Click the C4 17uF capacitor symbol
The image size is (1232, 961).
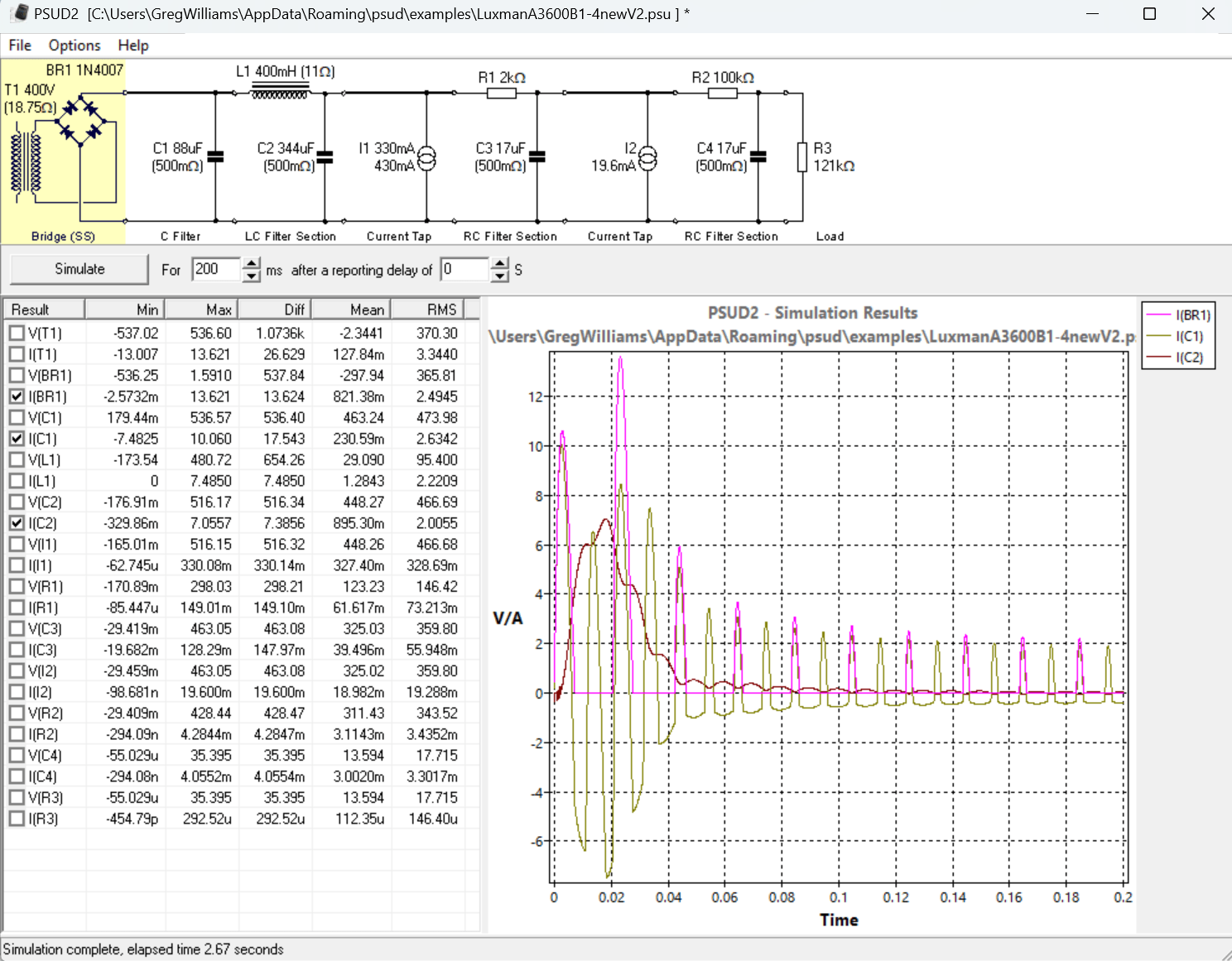[x=758, y=157]
